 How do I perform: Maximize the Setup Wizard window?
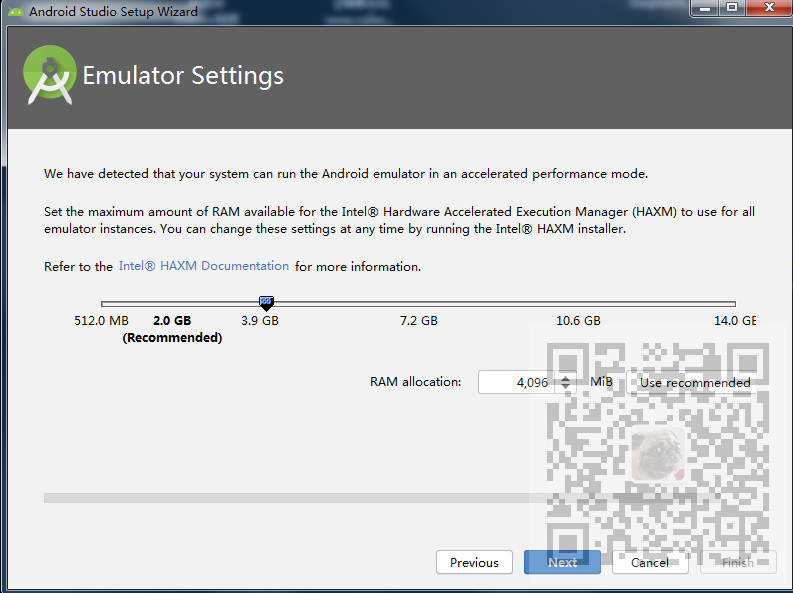[731, 8]
